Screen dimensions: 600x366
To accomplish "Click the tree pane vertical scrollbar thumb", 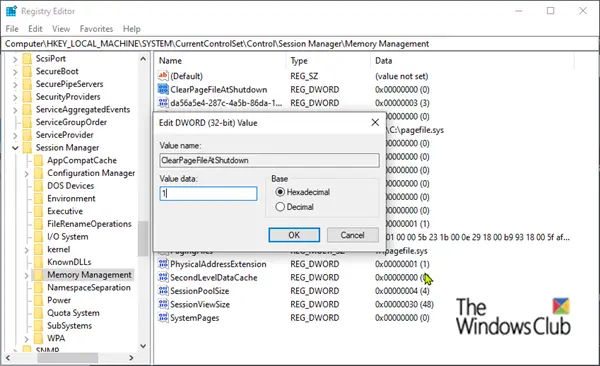I will [x=143, y=239].
